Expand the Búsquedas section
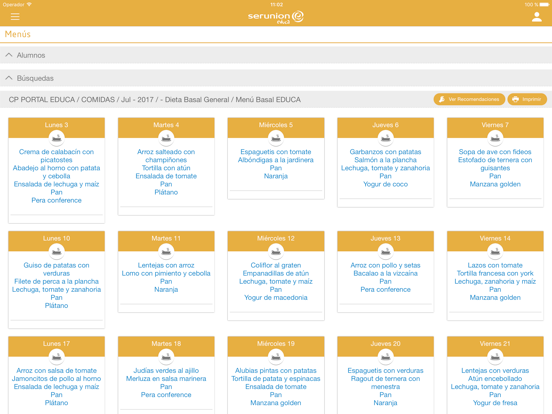This screenshot has height=414, width=552. pos(276,78)
